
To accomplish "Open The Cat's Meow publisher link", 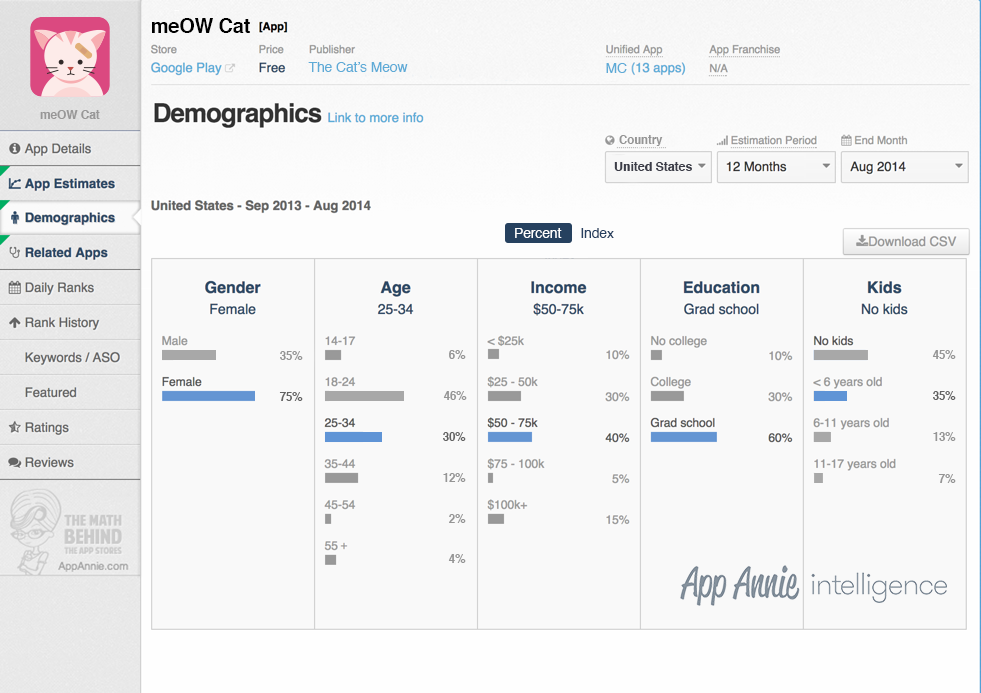I will tap(358, 68).
